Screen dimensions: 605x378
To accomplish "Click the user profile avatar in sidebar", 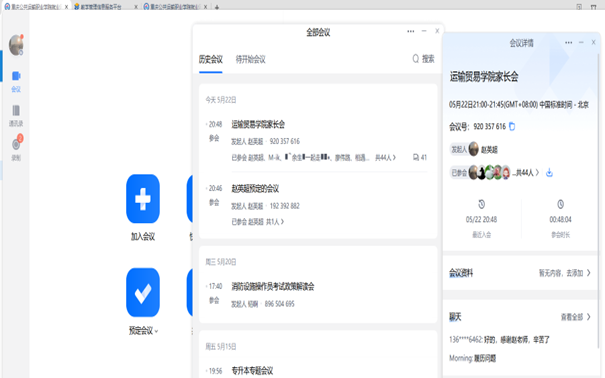I will [16, 45].
